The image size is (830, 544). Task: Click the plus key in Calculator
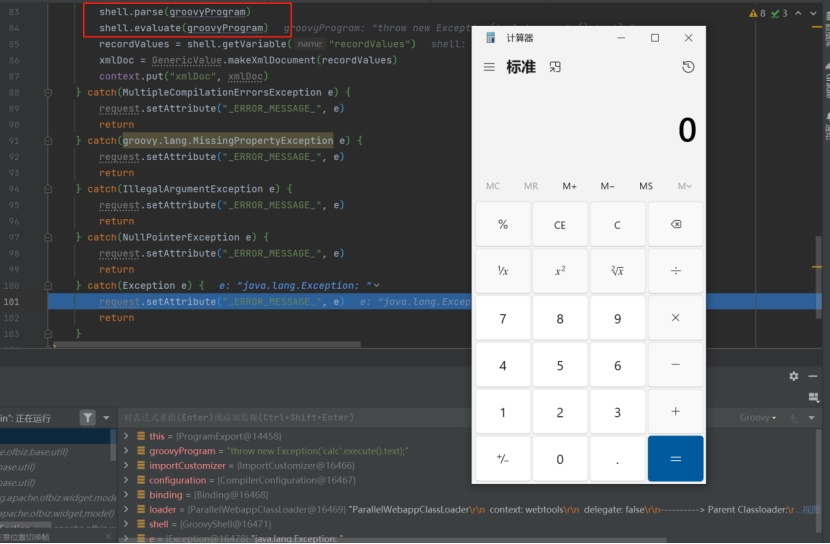pos(676,412)
